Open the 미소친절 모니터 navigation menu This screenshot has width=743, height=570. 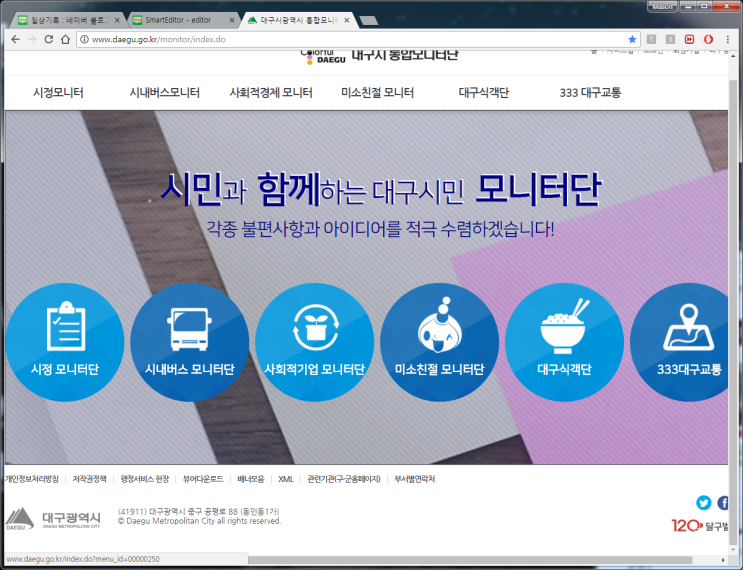pos(378,92)
